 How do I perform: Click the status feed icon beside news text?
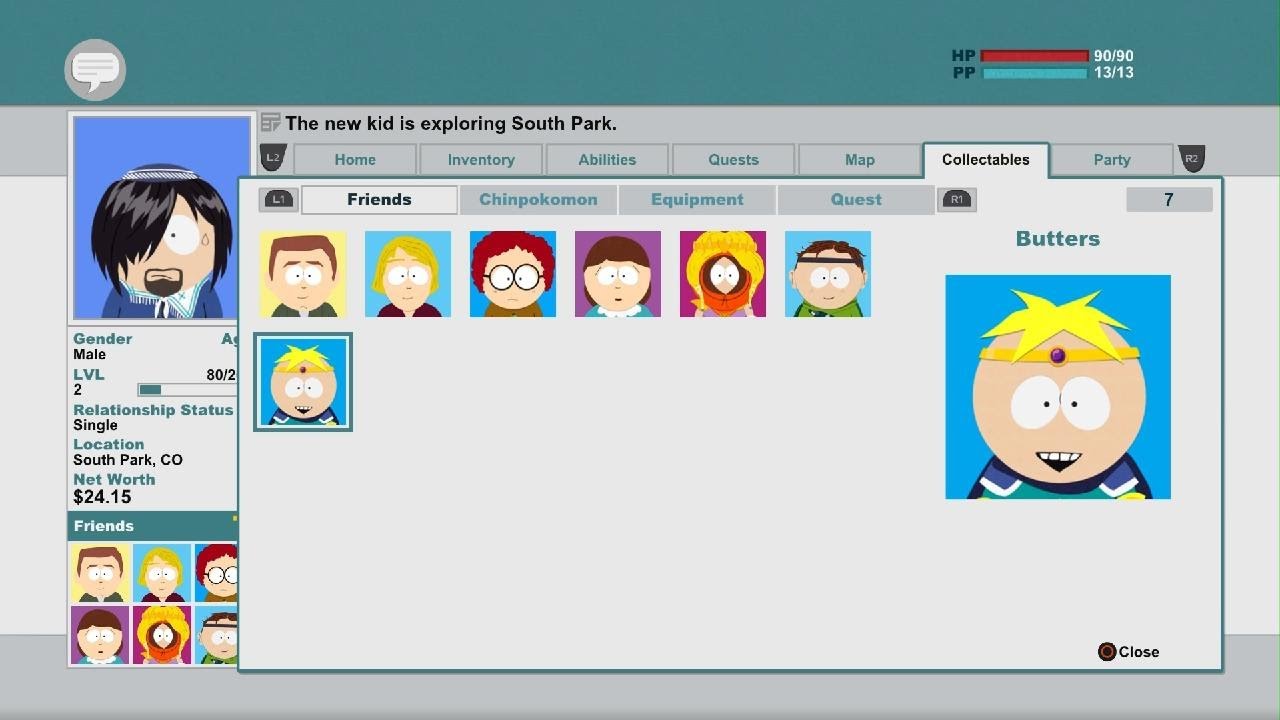(x=270, y=123)
